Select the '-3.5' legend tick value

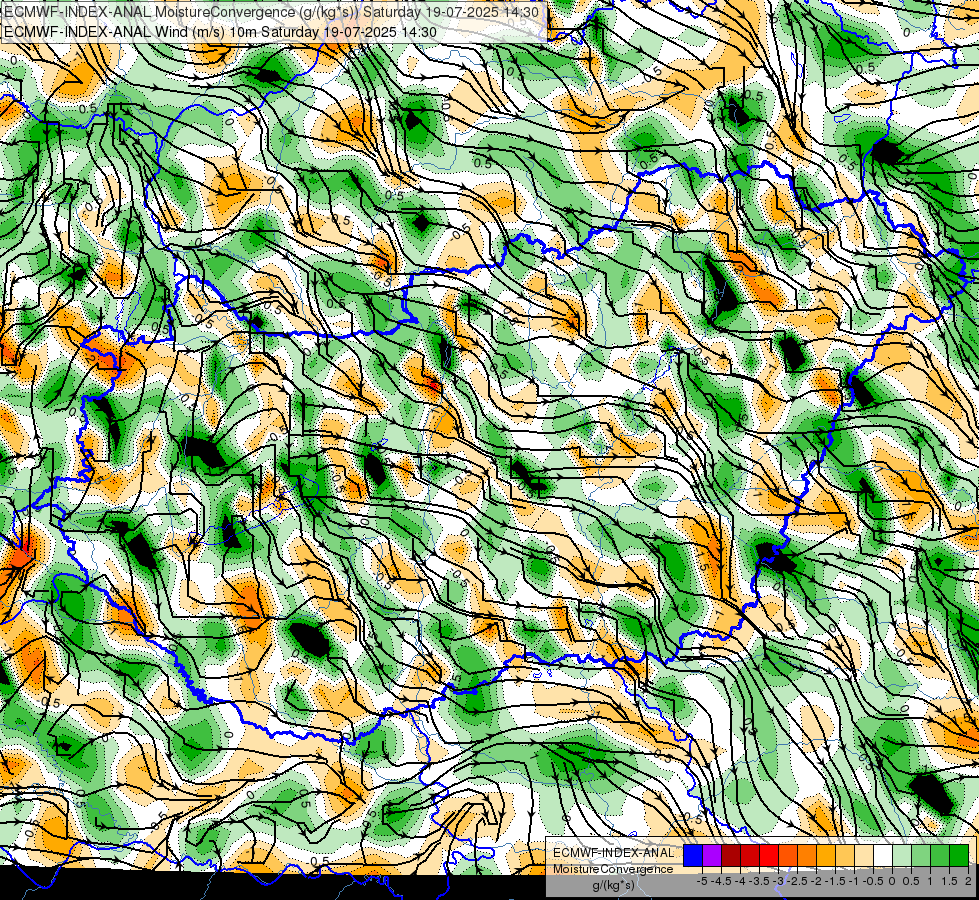(x=759, y=881)
